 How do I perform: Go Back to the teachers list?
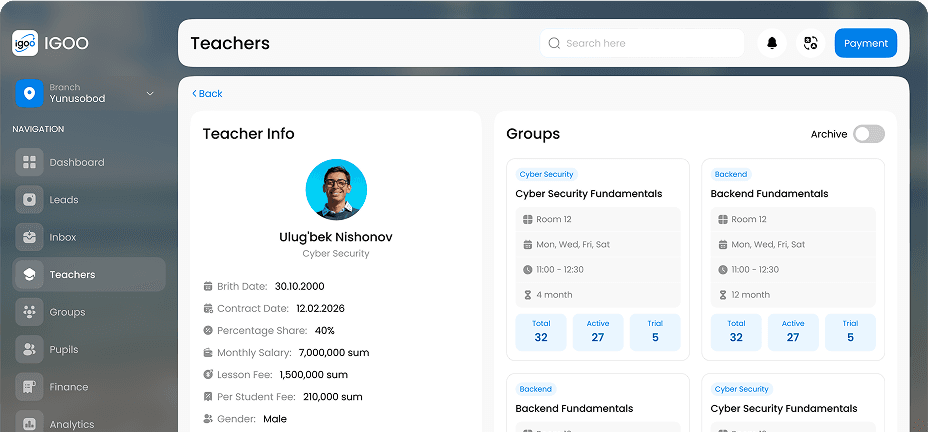pos(207,94)
